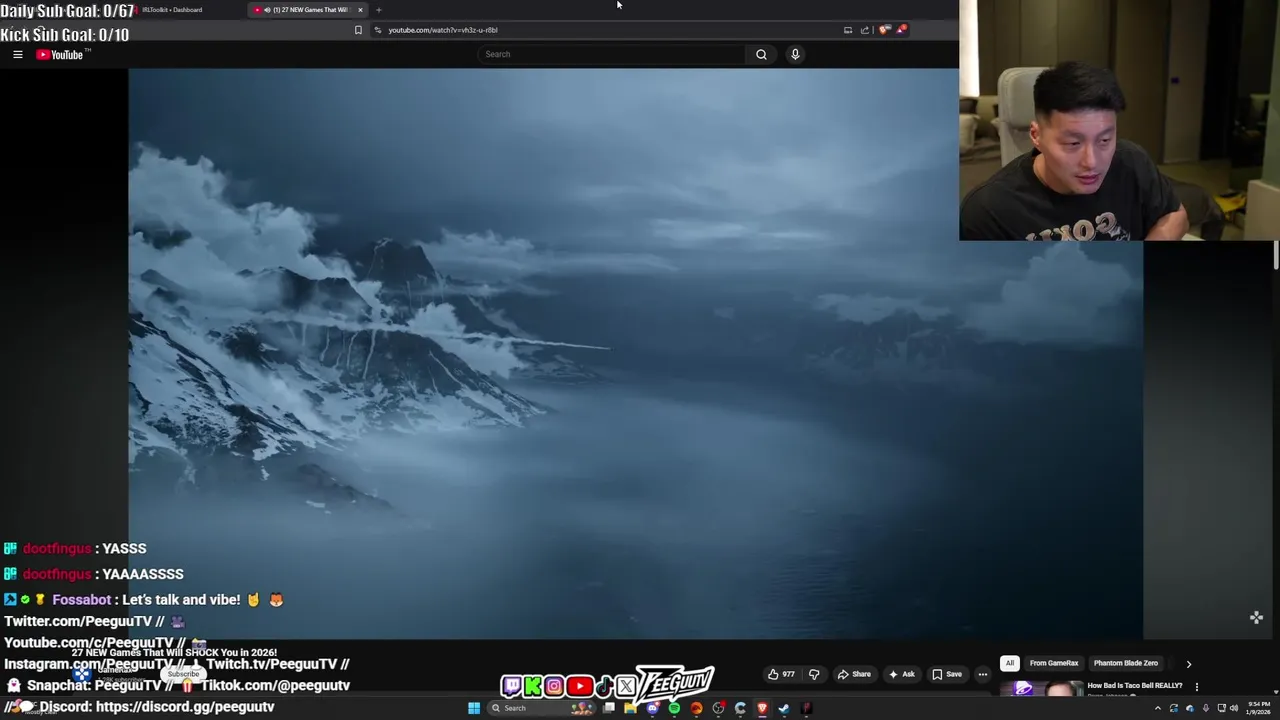Click the Instagram icon in overlay
The height and width of the screenshot is (720, 1280).
tap(554, 686)
